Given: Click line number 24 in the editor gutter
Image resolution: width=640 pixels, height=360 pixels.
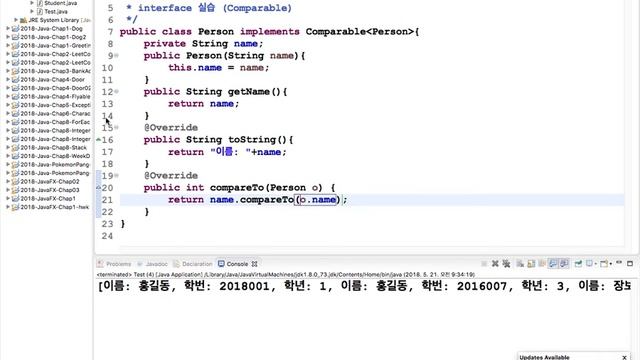Looking at the screenshot, I should coord(107,236).
